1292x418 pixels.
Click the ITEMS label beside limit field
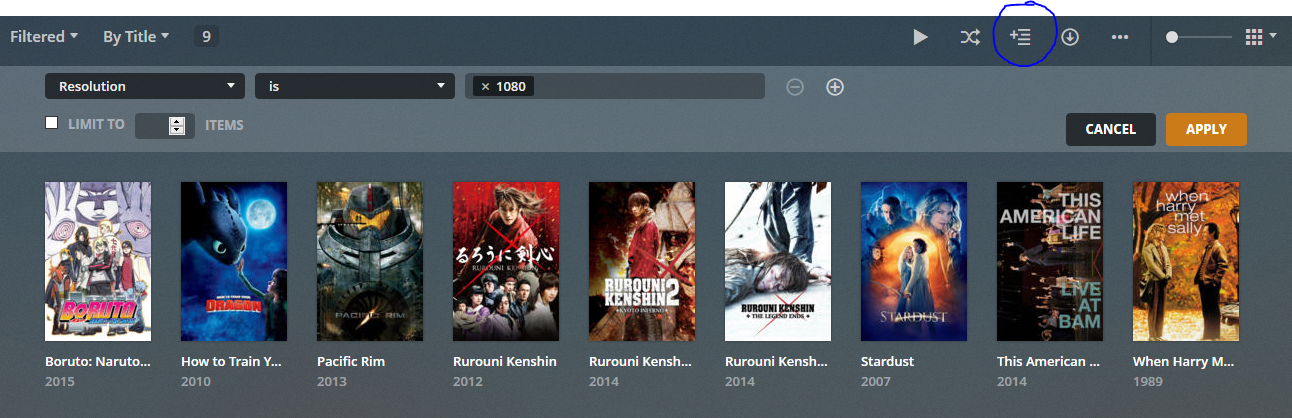[224, 125]
